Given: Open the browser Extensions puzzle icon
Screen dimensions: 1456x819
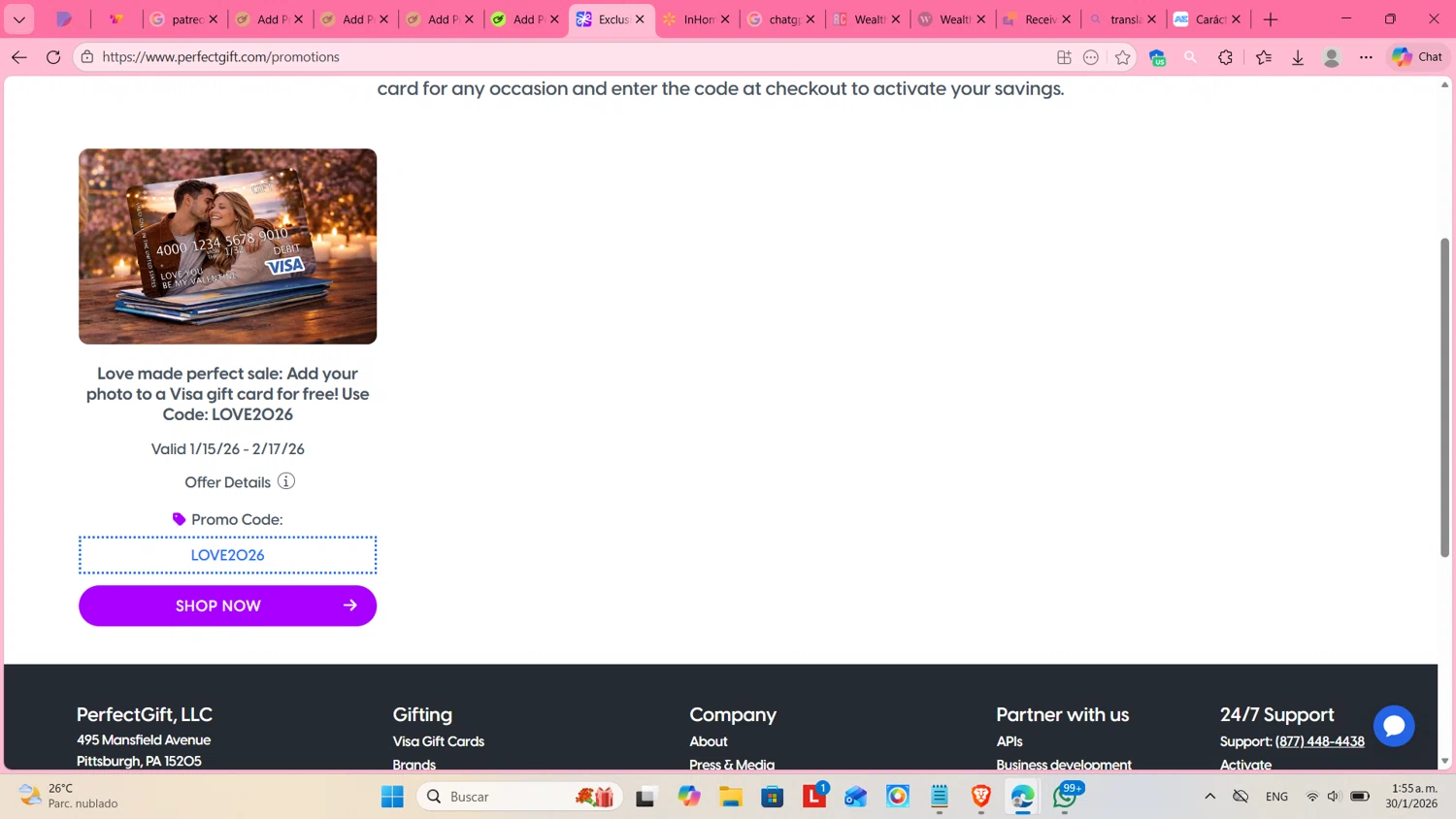Looking at the screenshot, I should pos(1226,57).
